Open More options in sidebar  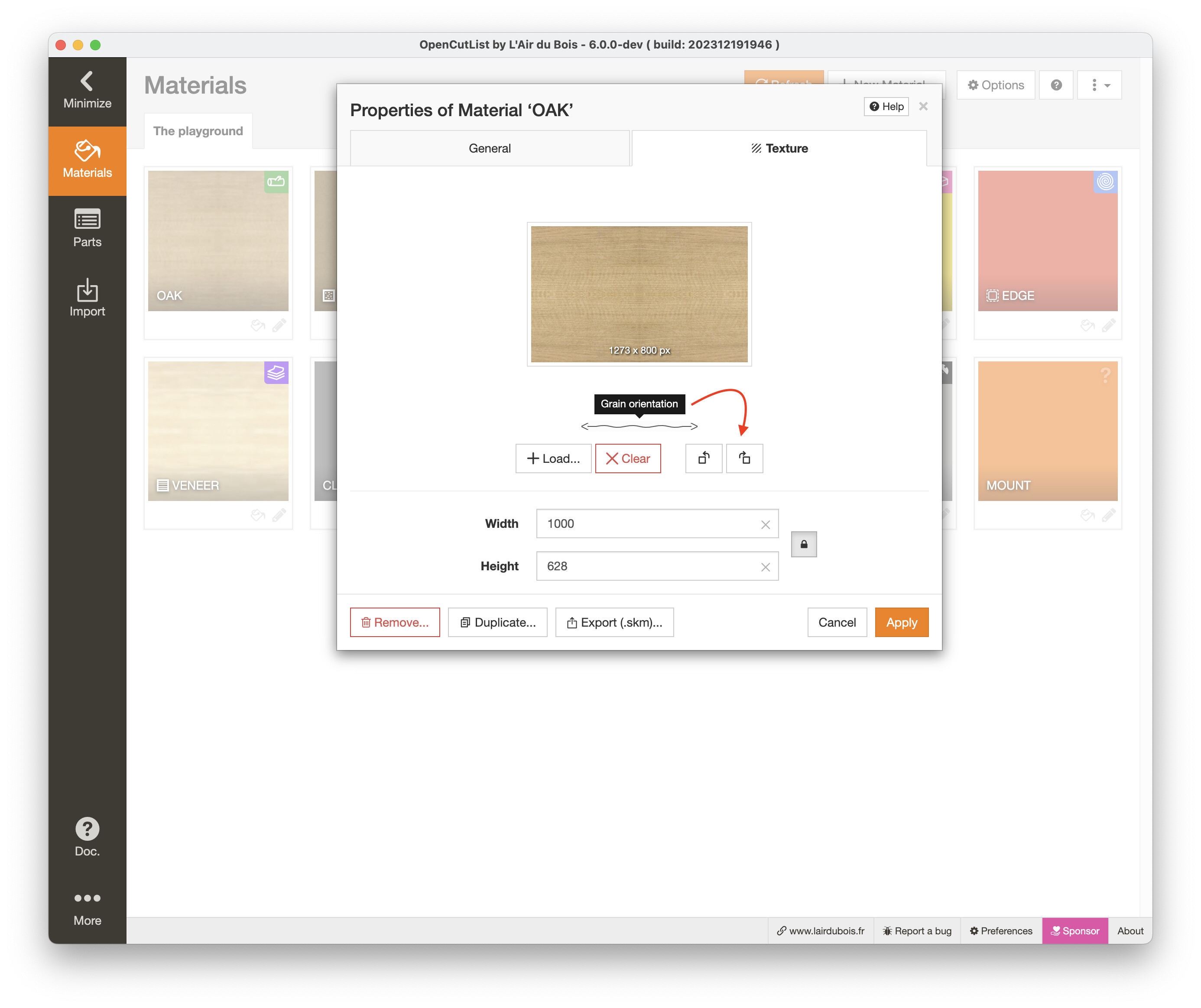pyautogui.click(x=87, y=908)
